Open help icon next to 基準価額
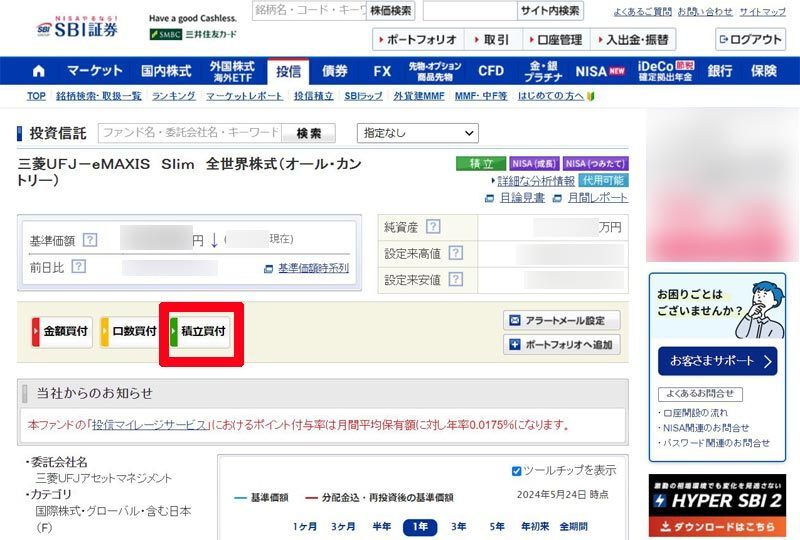The height and width of the screenshot is (540, 800). tap(90, 239)
